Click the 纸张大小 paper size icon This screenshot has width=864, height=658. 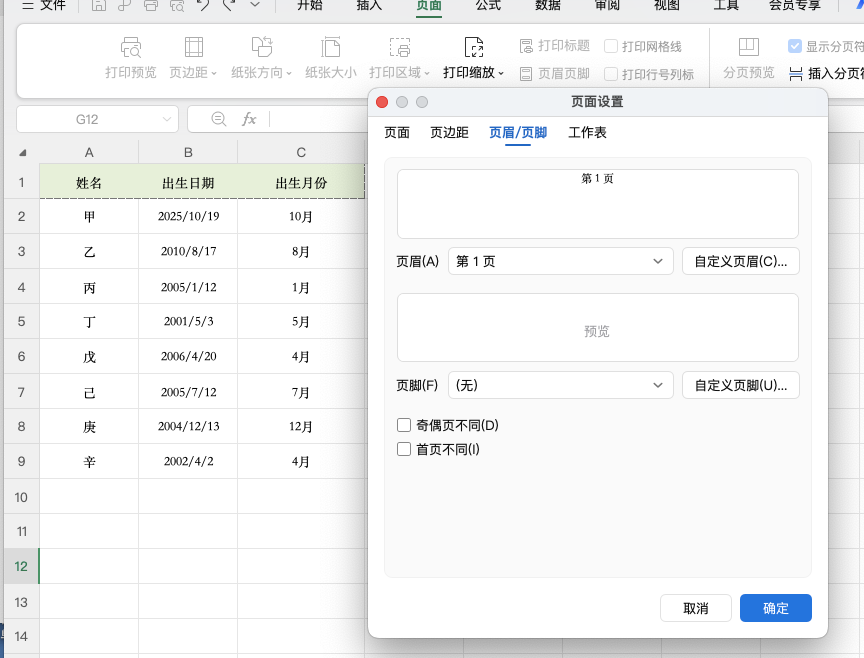click(331, 47)
